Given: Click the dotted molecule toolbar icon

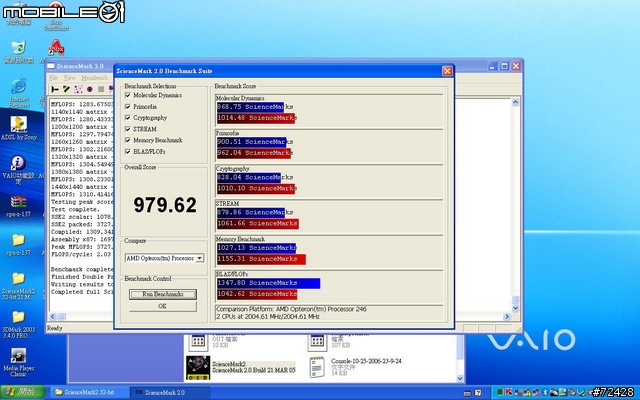Looking at the screenshot, I should point(78,89).
